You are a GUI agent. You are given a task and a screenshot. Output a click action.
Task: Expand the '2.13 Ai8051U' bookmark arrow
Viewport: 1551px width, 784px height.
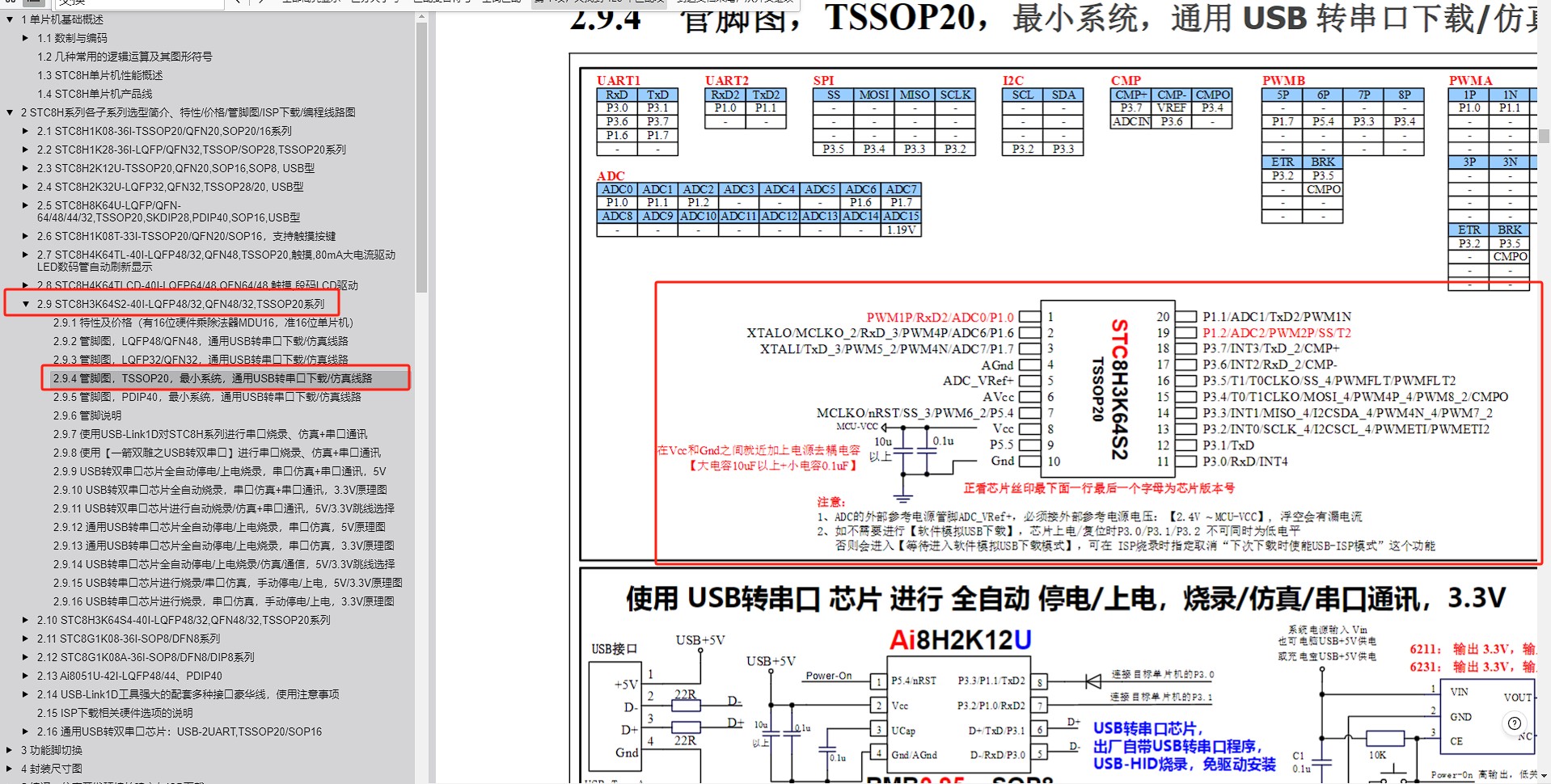(x=26, y=676)
